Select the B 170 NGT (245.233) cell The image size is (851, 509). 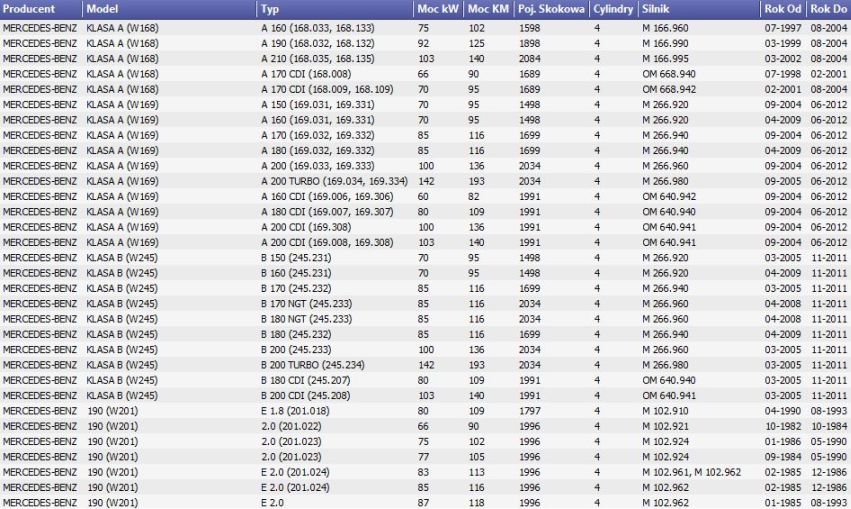(306, 303)
